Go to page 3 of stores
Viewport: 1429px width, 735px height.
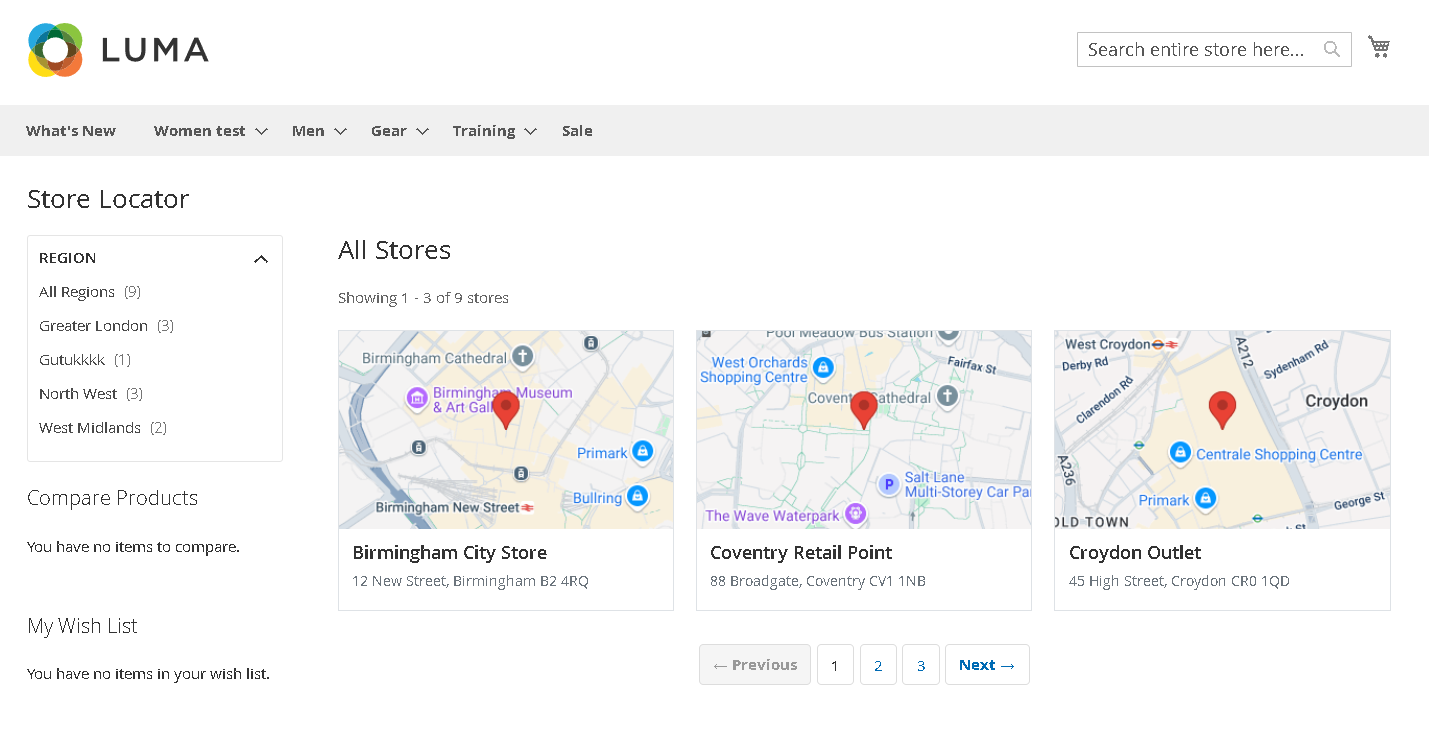point(921,665)
